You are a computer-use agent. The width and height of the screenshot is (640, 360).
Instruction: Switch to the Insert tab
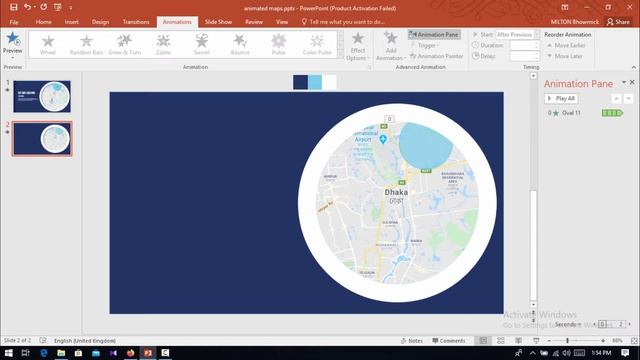tap(71, 22)
